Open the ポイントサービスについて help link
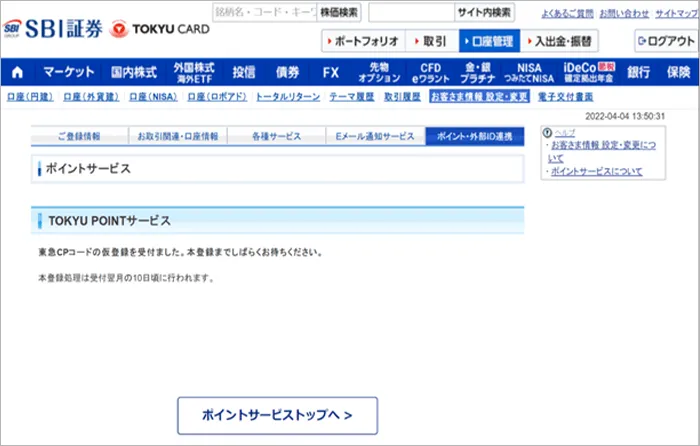Image resolution: width=700 pixels, height=446 pixels. coord(596,172)
